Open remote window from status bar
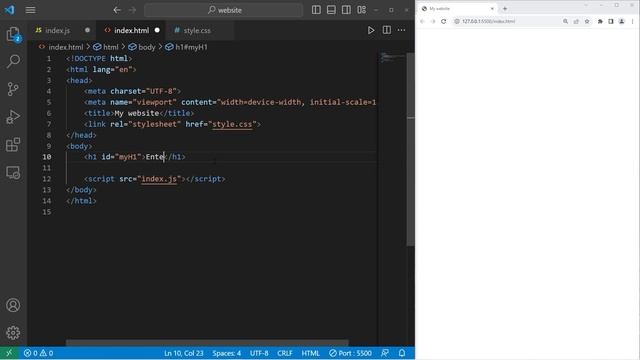The width and height of the screenshot is (640, 360). (9, 353)
